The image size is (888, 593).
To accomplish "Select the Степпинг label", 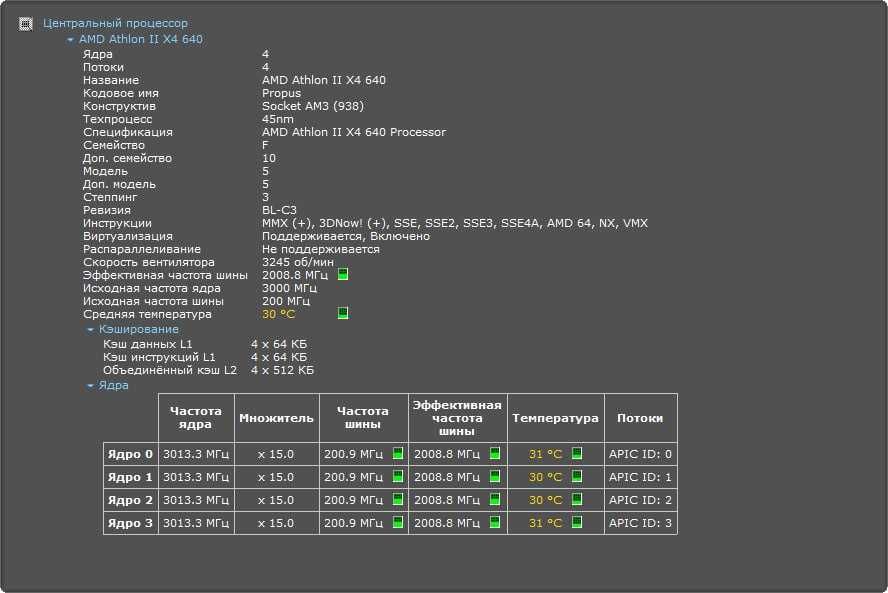I will 110,197.
